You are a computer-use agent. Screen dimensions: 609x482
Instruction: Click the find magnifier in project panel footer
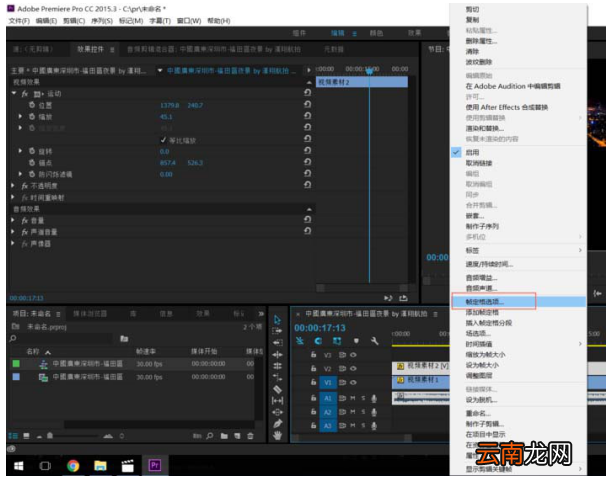[x=210, y=436]
